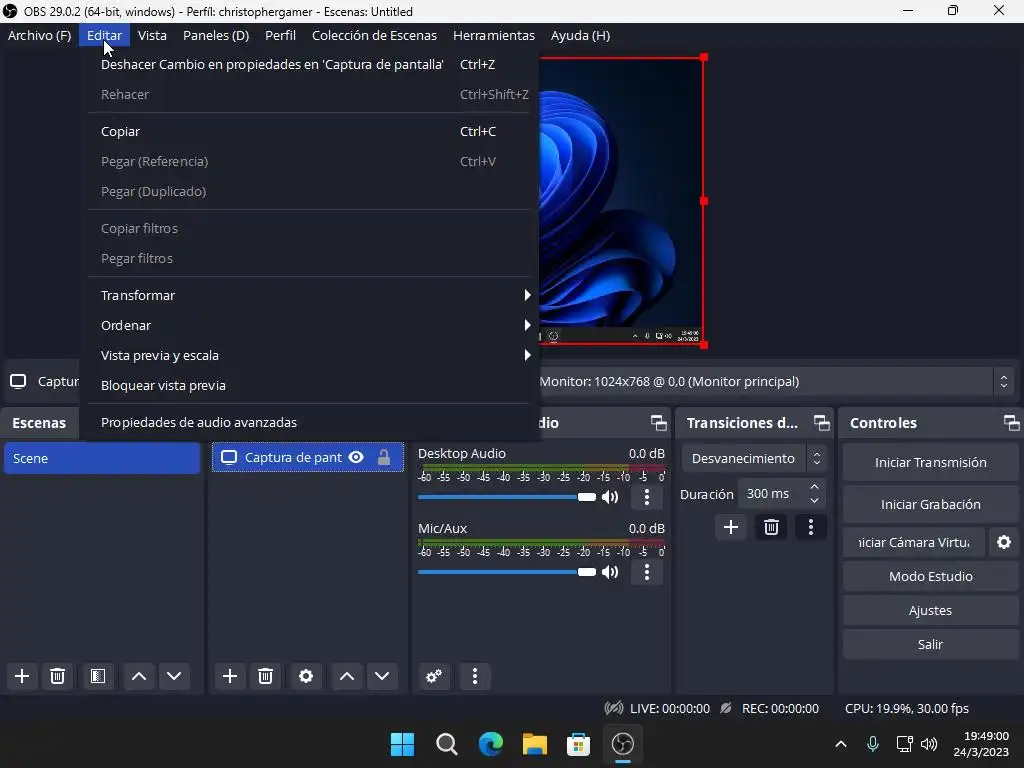
Task: Click Iniciar Transmisión button
Action: tap(930, 462)
